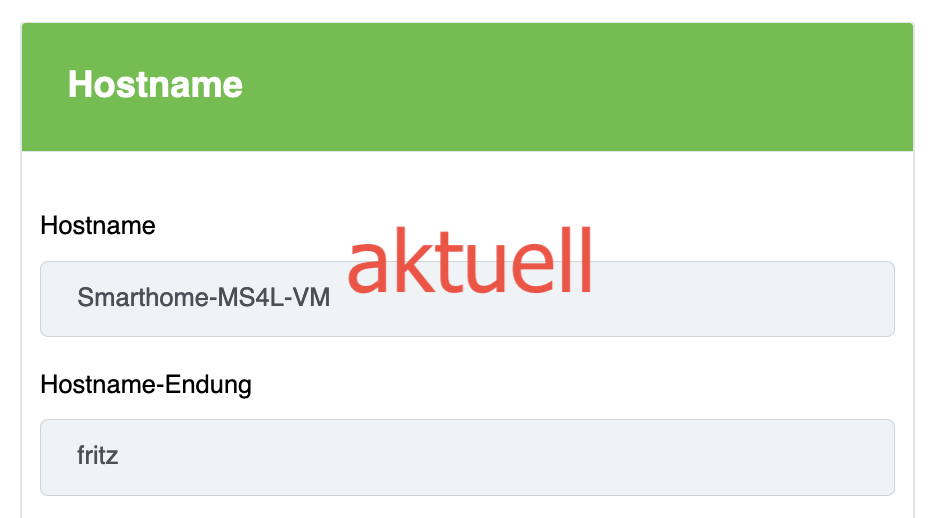Click the red "aktuell" overlay text
Image resolution: width=942 pixels, height=518 pixels.
click(470, 260)
